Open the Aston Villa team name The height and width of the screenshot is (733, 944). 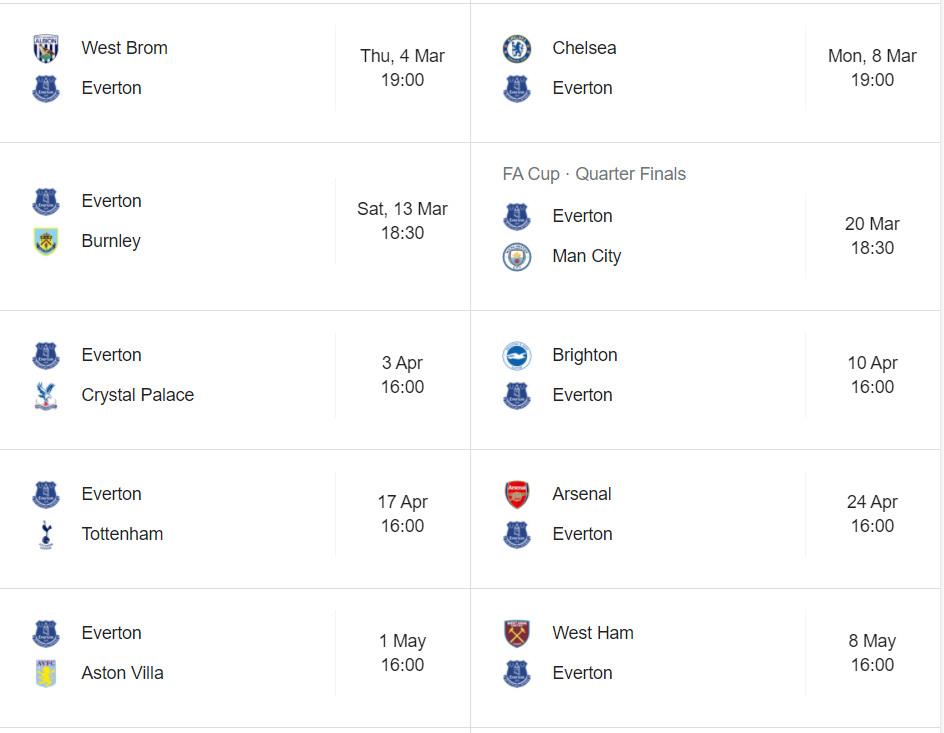click(122, 673)
